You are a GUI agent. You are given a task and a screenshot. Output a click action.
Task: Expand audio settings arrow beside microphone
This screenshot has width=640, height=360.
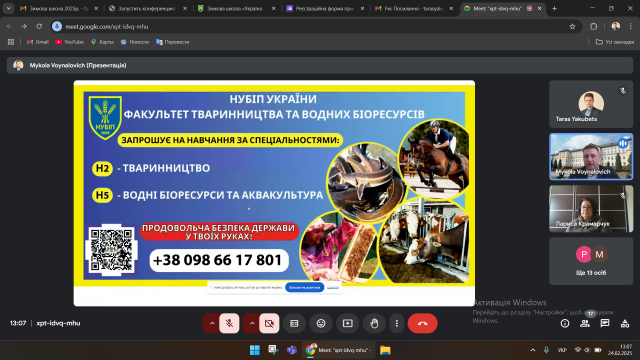(212, 323)
